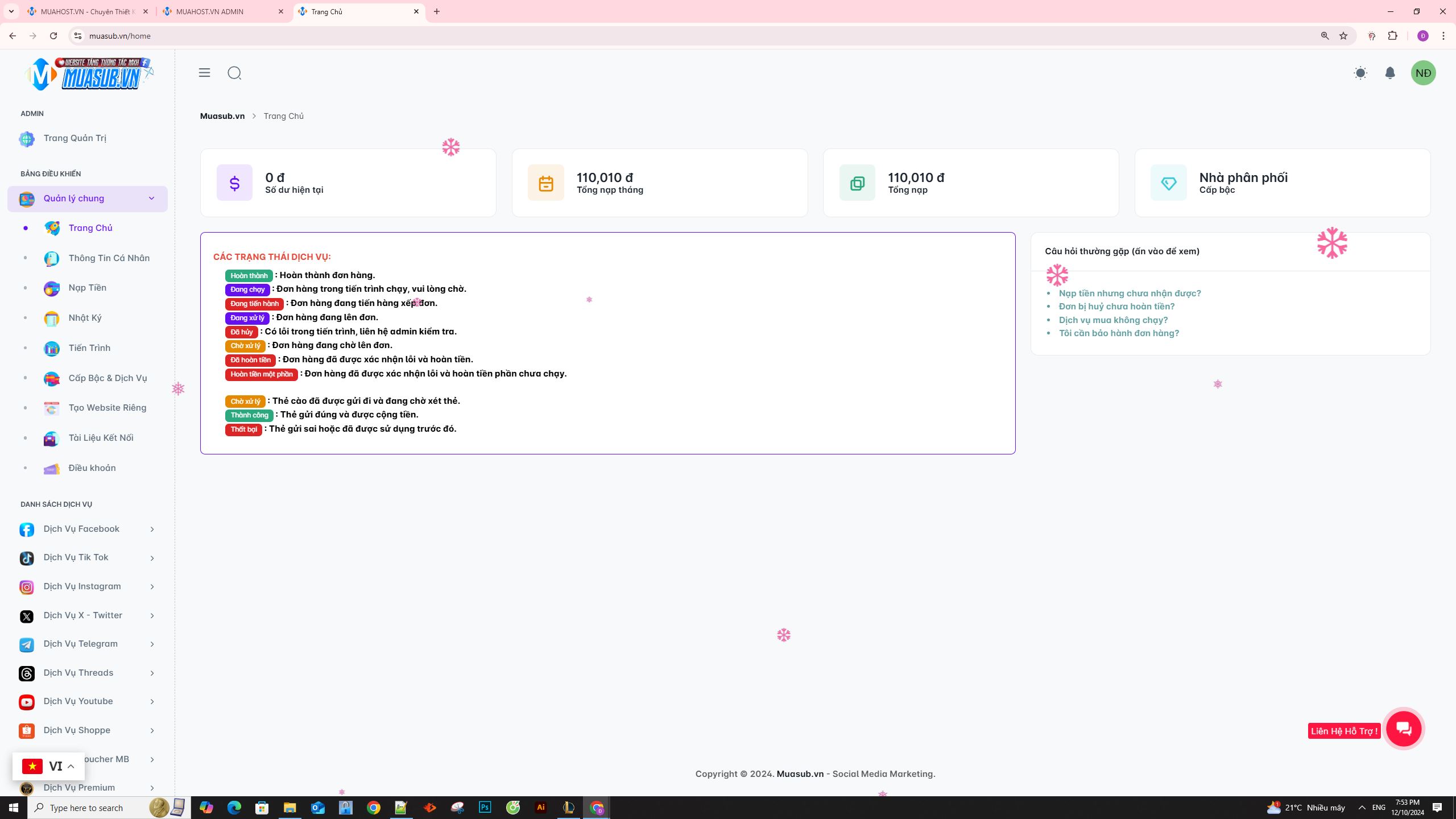Open the VI language dropdown
The width and height of the screenshot is (1456, 819).
(x=48, y=766)
